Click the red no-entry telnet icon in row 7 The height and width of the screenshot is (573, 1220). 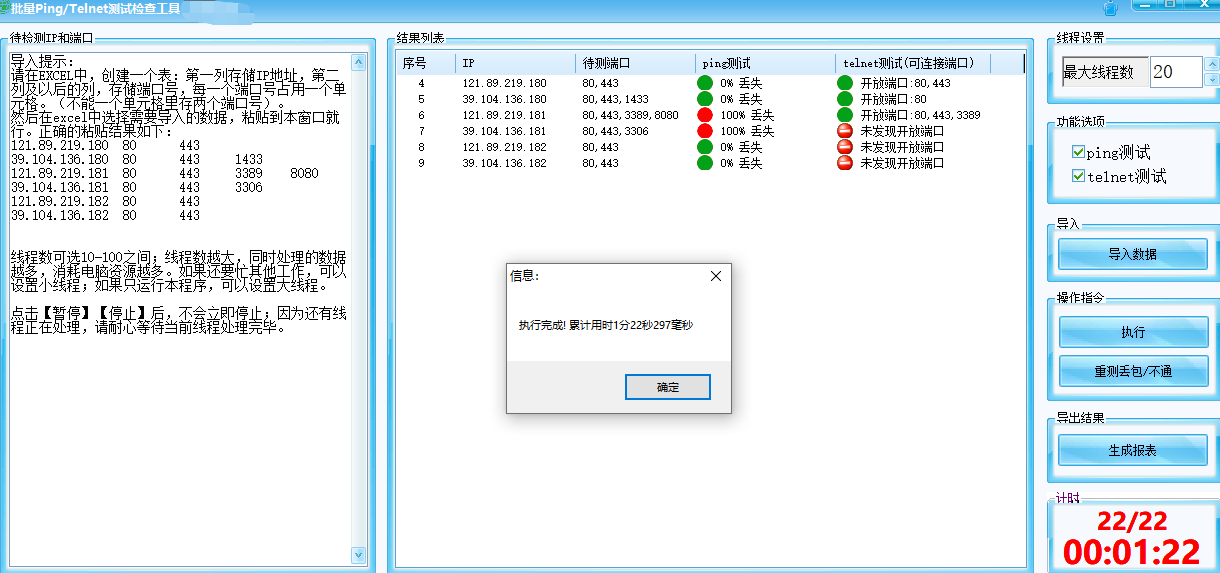click(x=845, y=132)
